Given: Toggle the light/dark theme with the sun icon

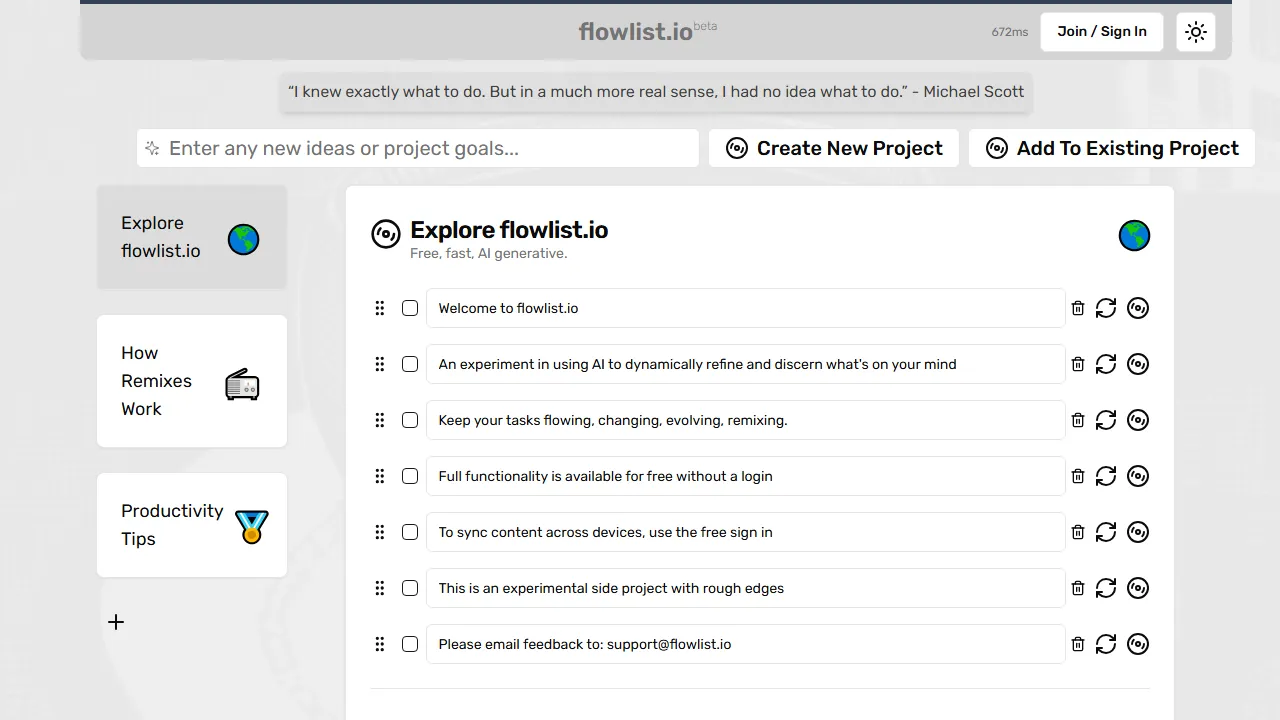Looking at the screenshot, I should pos(1196,31).
